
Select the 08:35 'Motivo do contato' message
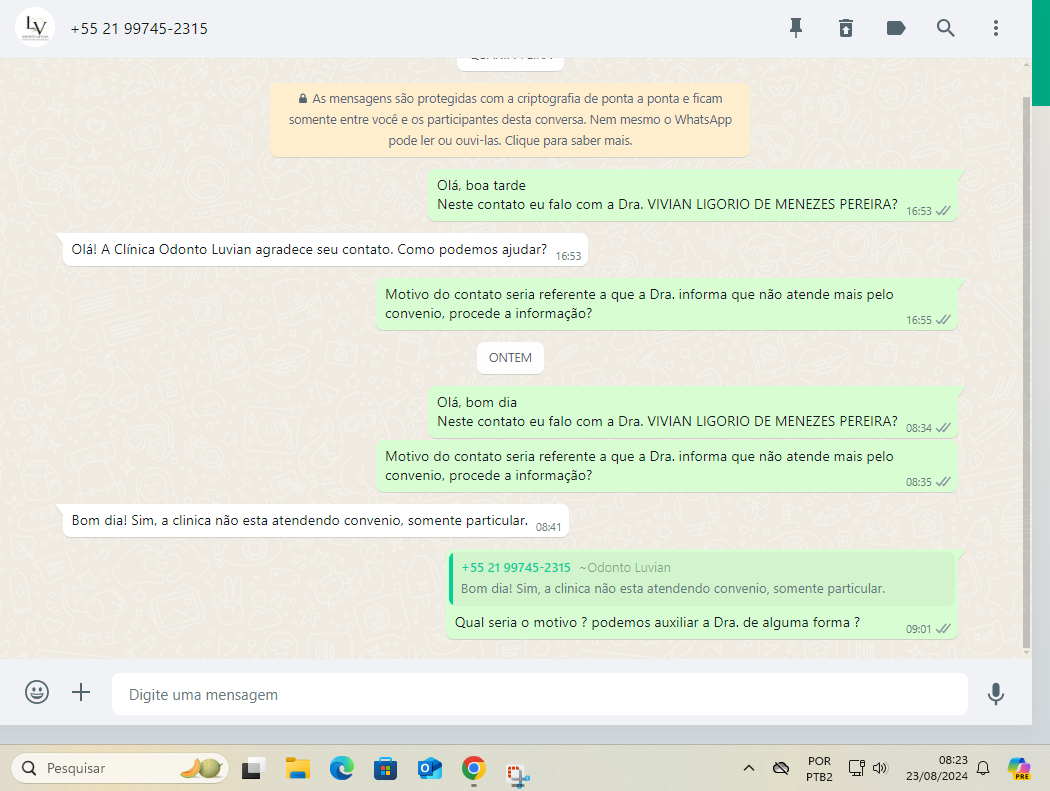[x=667, y=466]
